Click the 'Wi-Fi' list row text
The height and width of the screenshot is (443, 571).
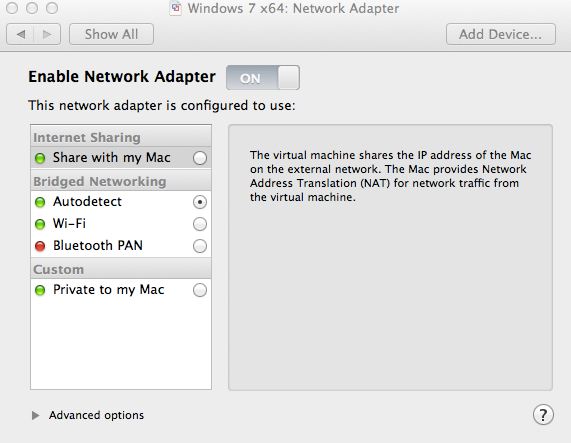coord(69,224)
